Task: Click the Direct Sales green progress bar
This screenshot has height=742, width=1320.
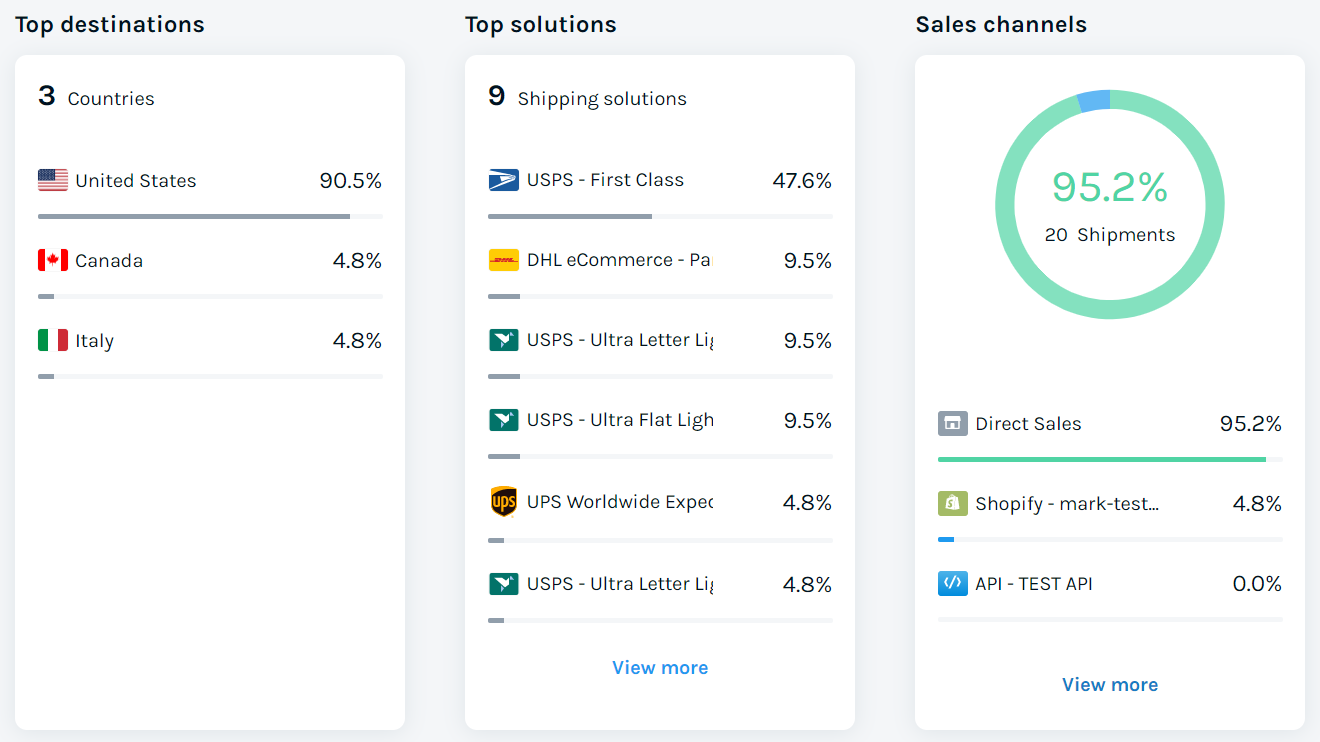Action: (1101, 459)
